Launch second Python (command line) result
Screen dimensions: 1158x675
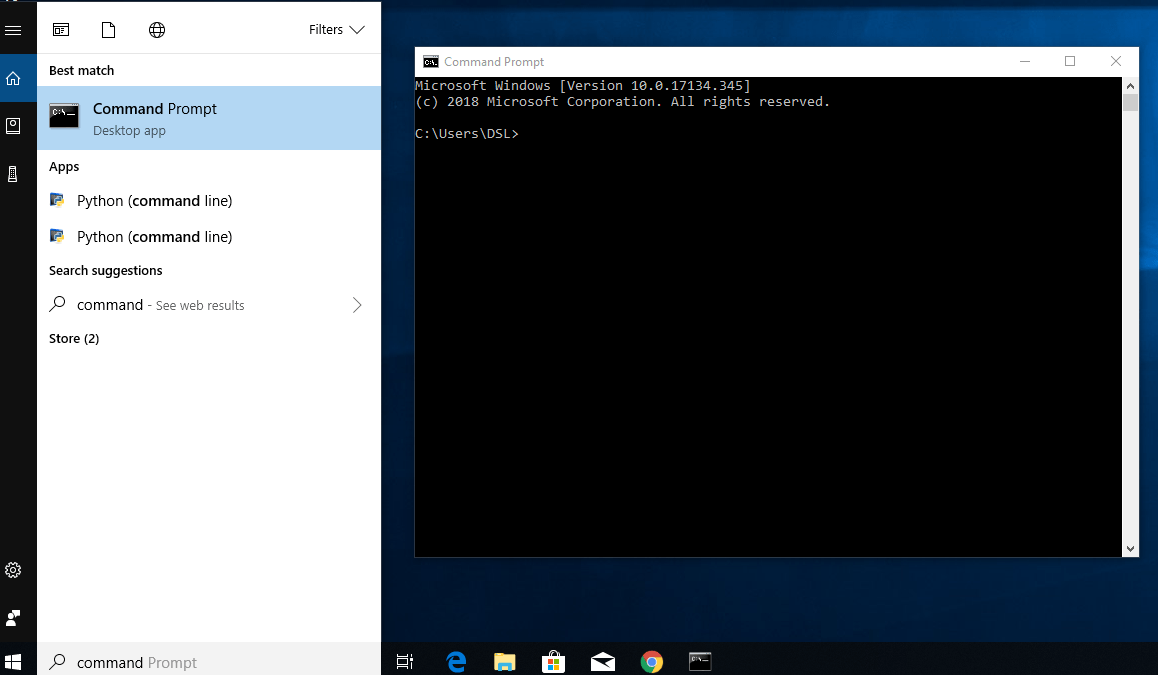[209, 236]
